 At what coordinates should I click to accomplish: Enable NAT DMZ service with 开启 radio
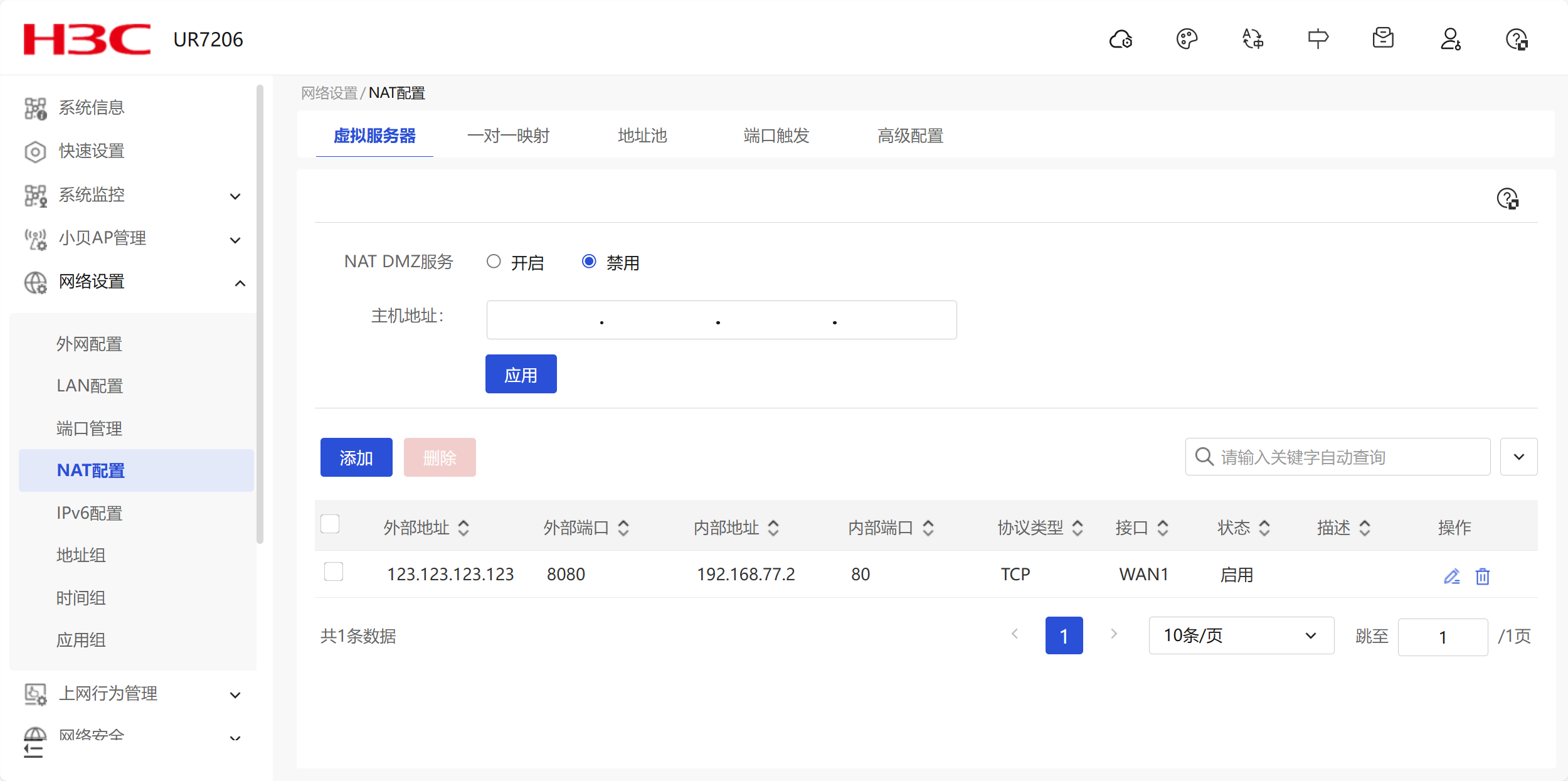pos(494,262)
